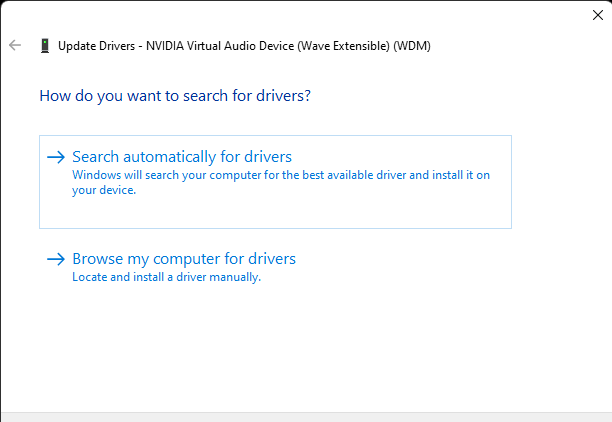Viewport: 612px width, 422px height.
Task: Click empty space inside the Search automatically box
Action: pos(400,210)
